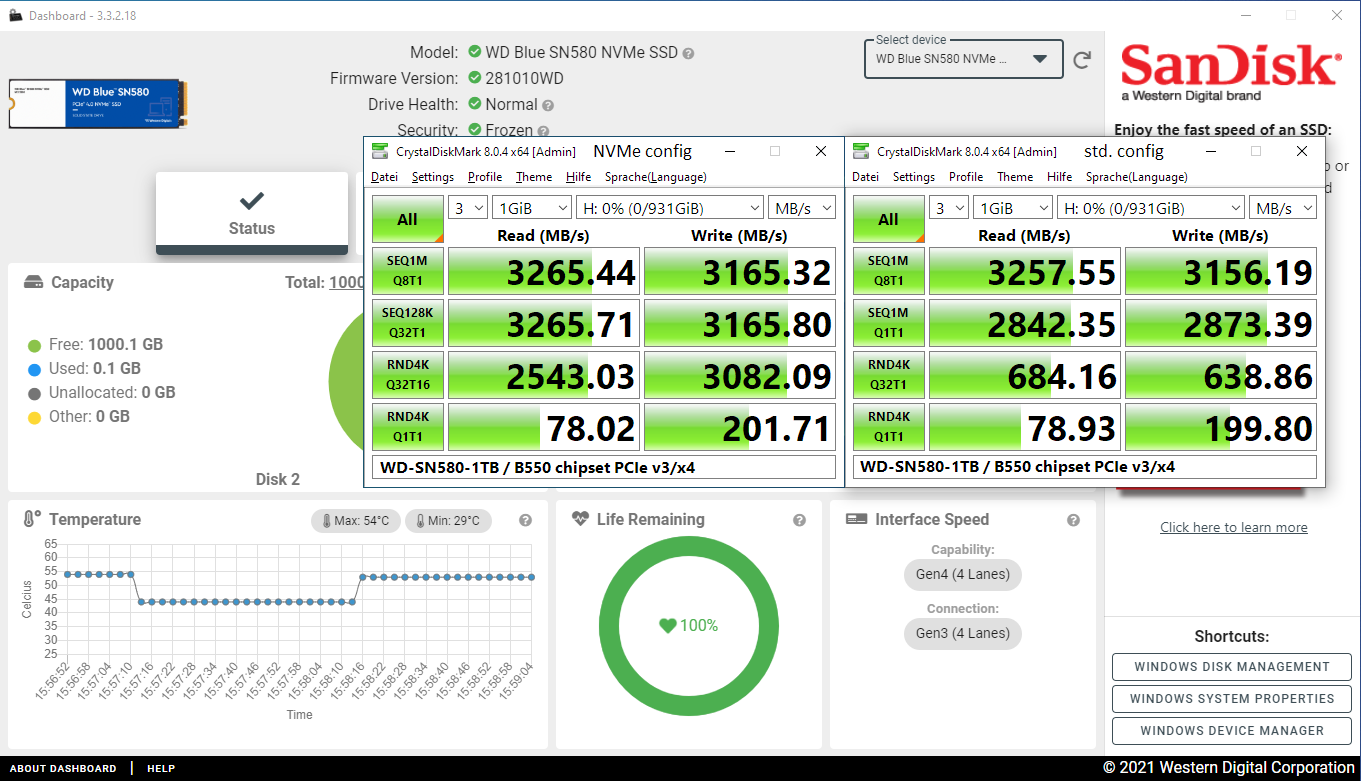This screenshot has height=781, width=1361.
Task: Click firmware version 281010WD text
Action: [x=524, y=78]
